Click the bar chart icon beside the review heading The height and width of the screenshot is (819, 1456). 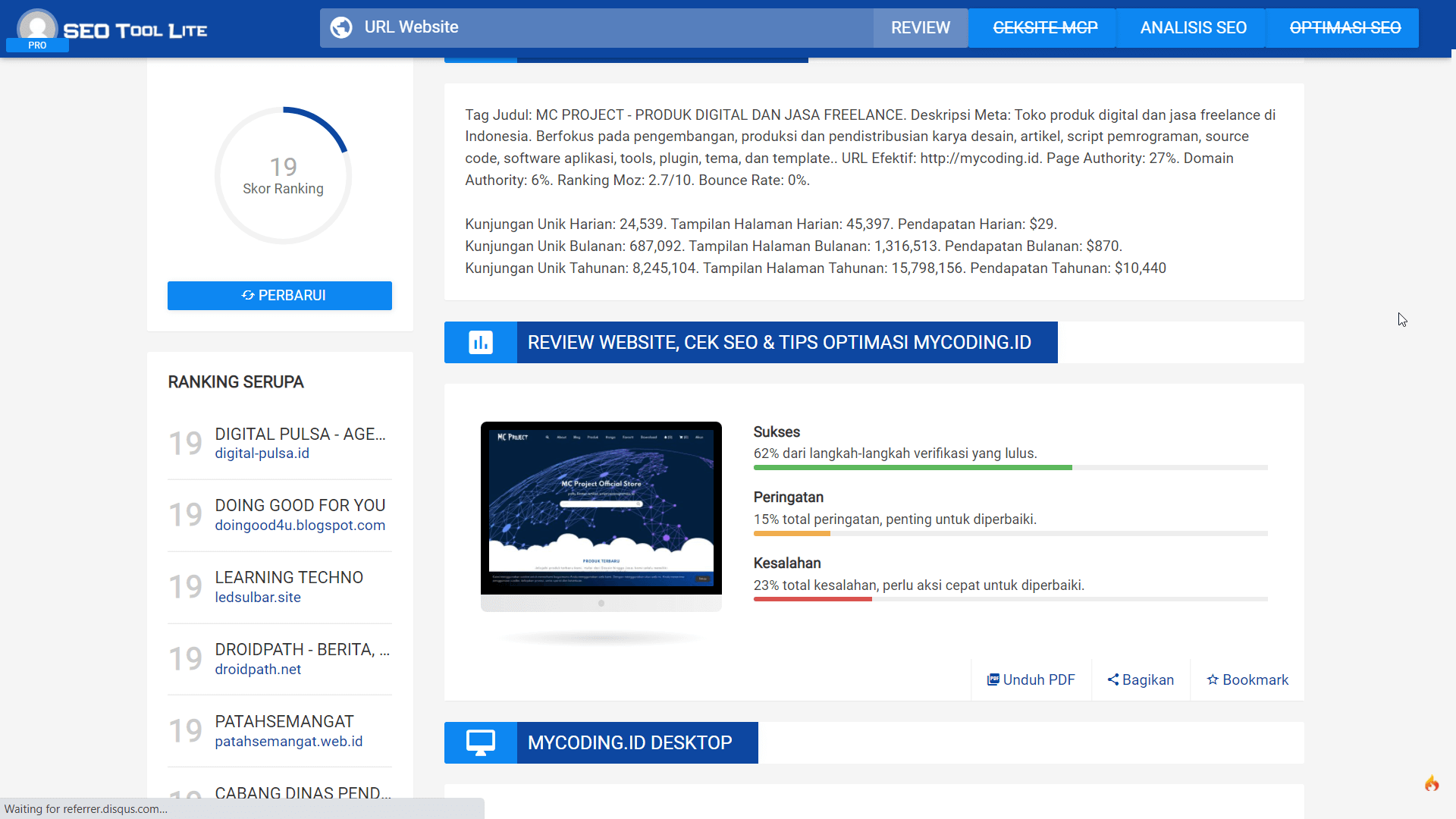[479, 342]
